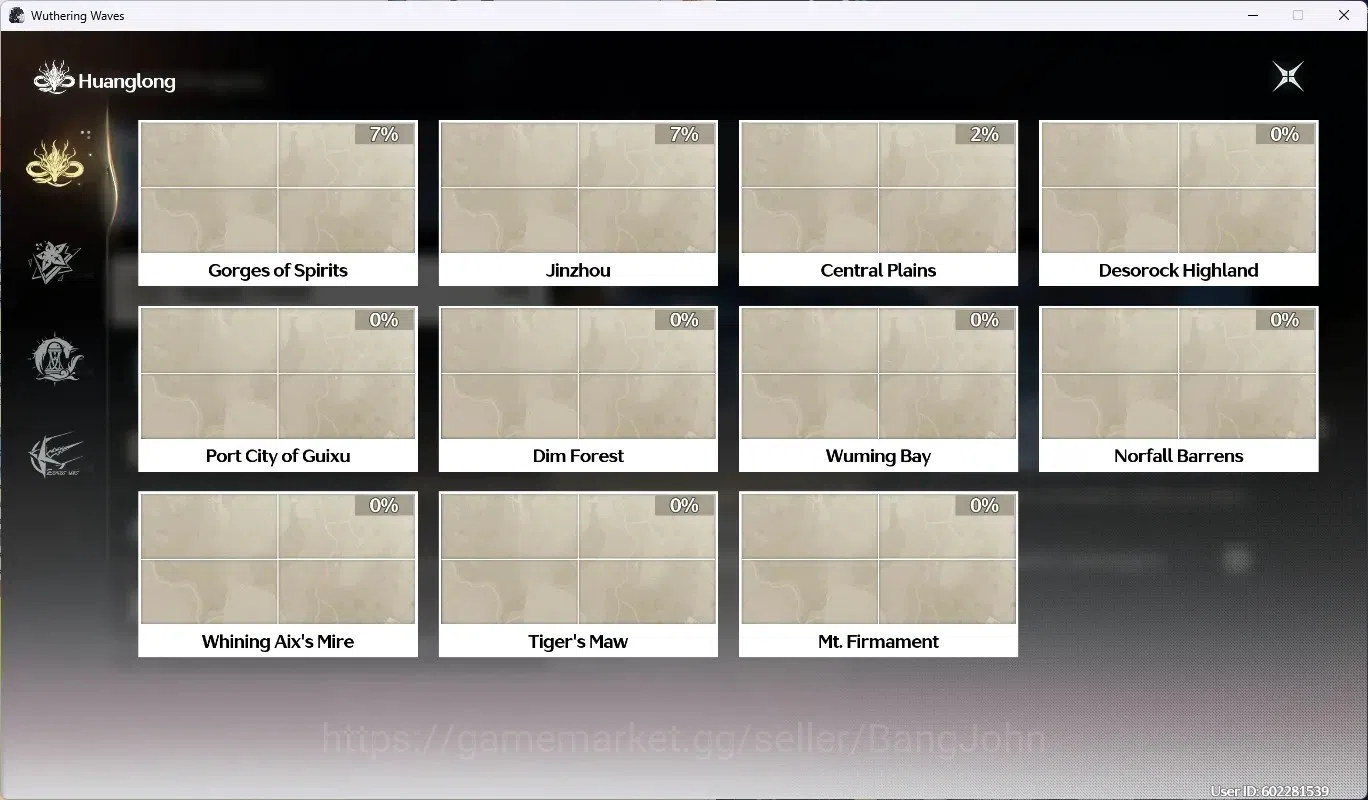The width and height of the screenshot is (1368, 800).
Task: Click the User ID: 602281539 text
Action: tap(1270, 791)
